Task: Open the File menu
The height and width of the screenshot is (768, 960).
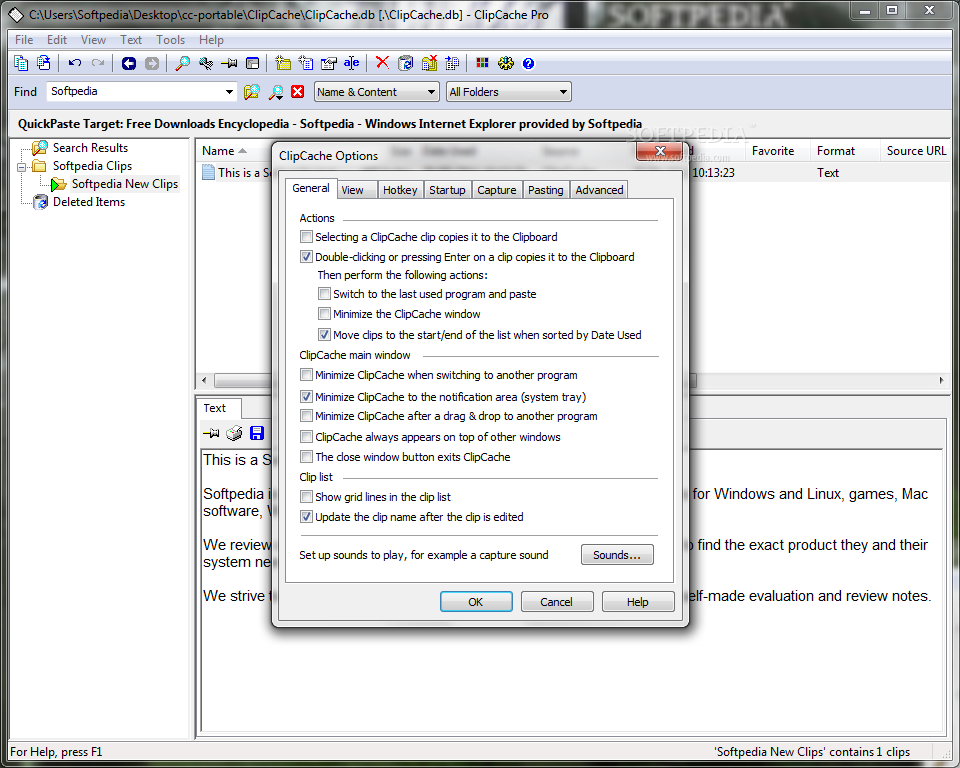Action: click(24, 40)
